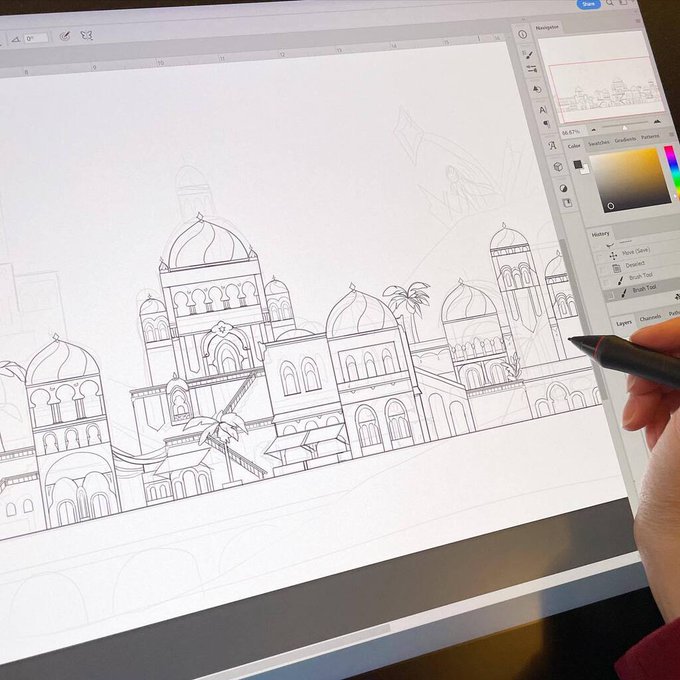Open the Navigator panel flyout menu

tap(638, 20)
